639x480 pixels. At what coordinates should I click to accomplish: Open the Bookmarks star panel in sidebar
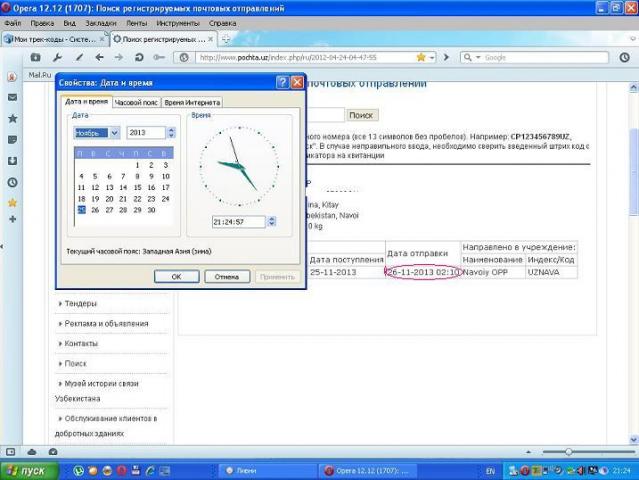(x=12, y=118)
